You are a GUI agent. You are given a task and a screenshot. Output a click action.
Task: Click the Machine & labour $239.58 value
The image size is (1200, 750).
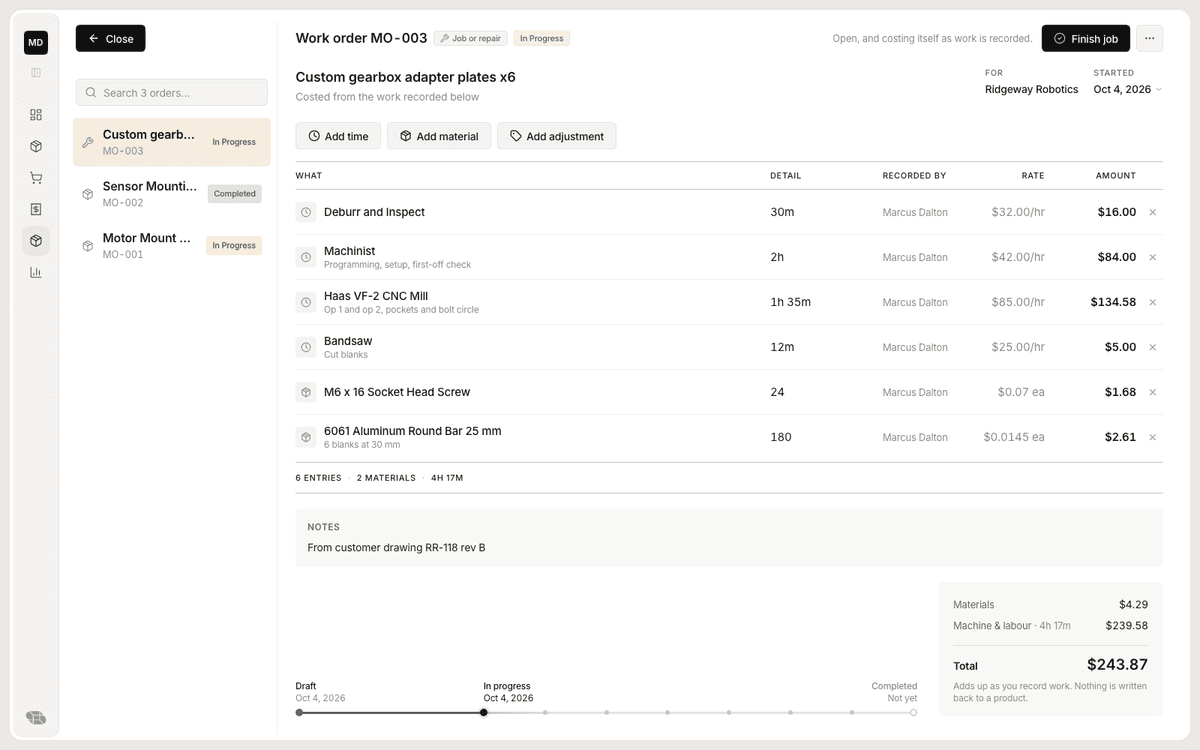pos(1126,626)
